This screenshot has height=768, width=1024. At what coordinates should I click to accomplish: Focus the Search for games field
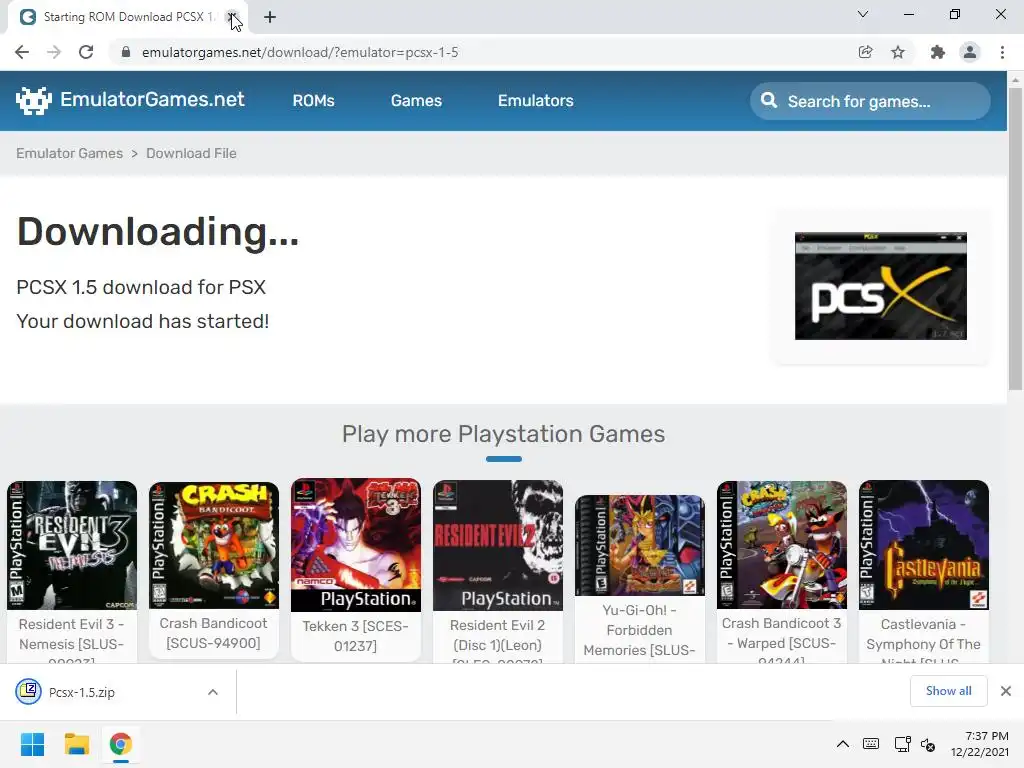[x=870, y=101]
